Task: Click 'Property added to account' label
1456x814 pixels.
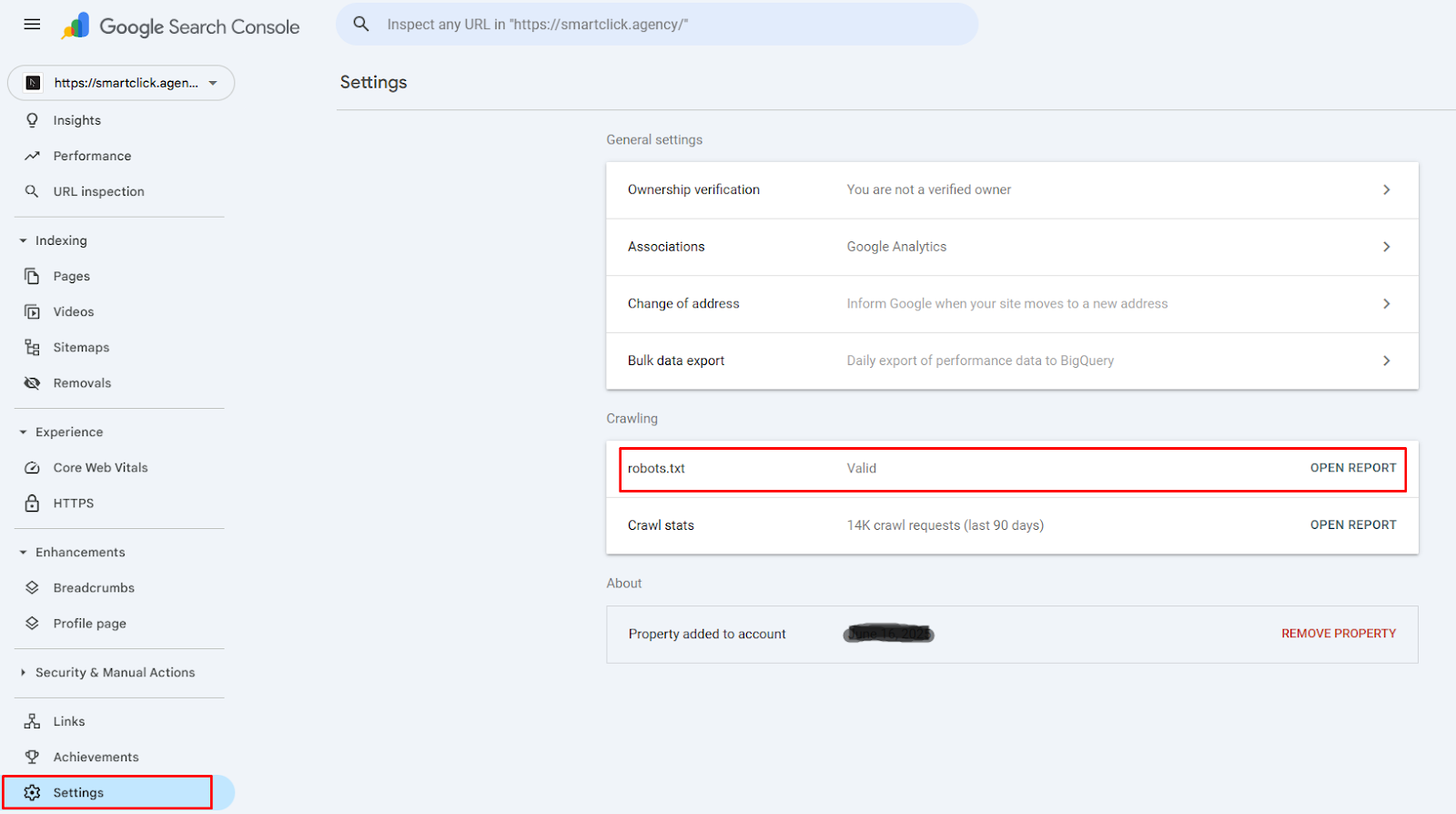Action: point(707,634)
